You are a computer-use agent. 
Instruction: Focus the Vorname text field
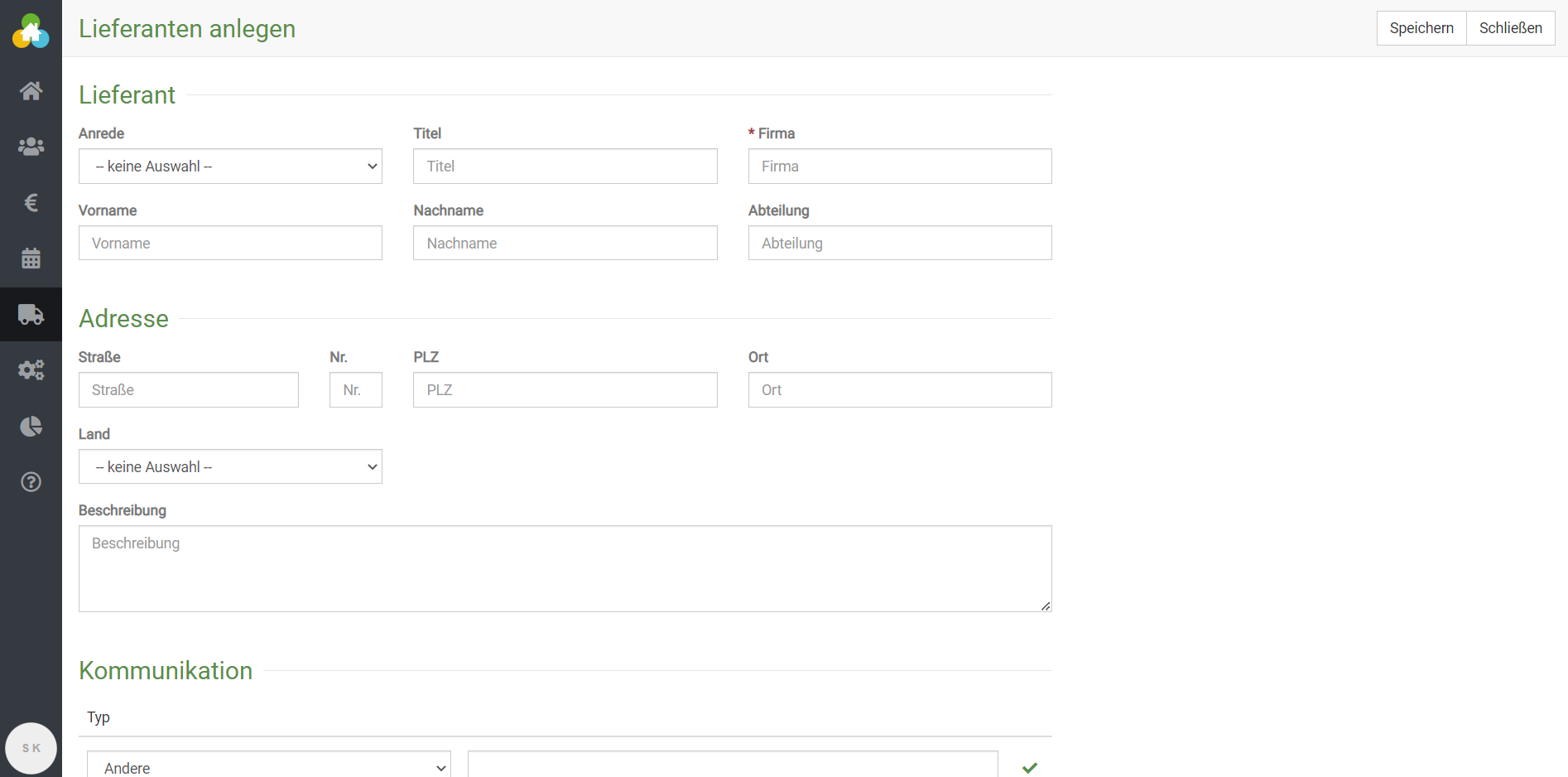pyautogui.click(x=230, y=244)
